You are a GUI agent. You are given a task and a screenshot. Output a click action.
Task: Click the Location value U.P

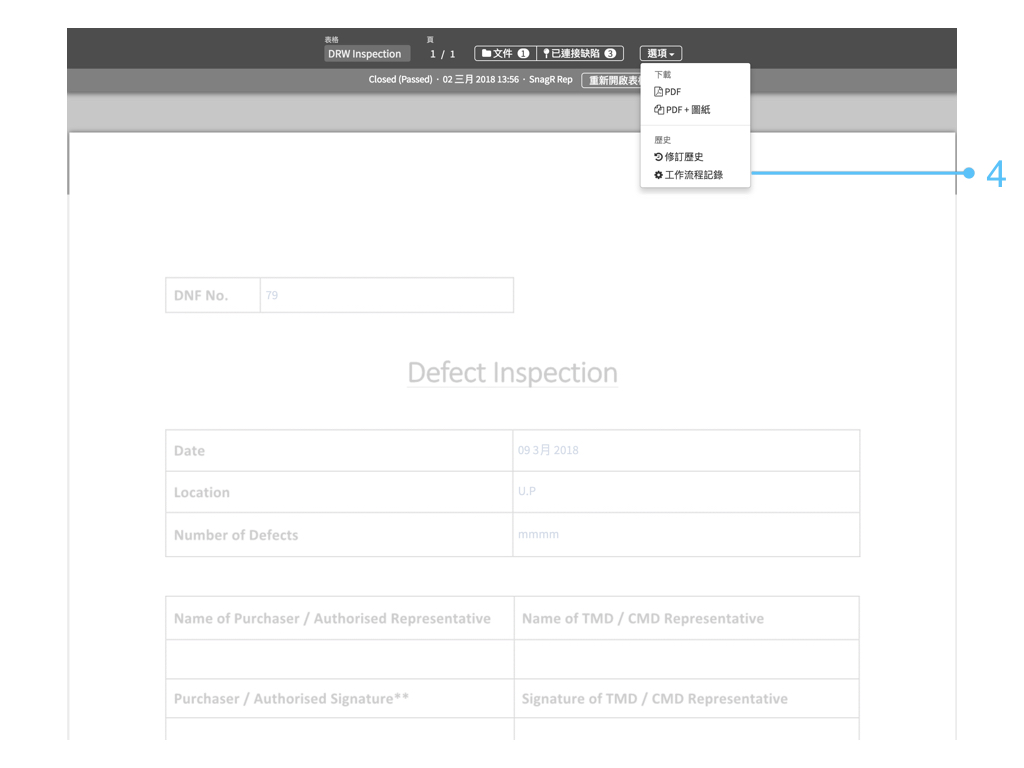526,491
